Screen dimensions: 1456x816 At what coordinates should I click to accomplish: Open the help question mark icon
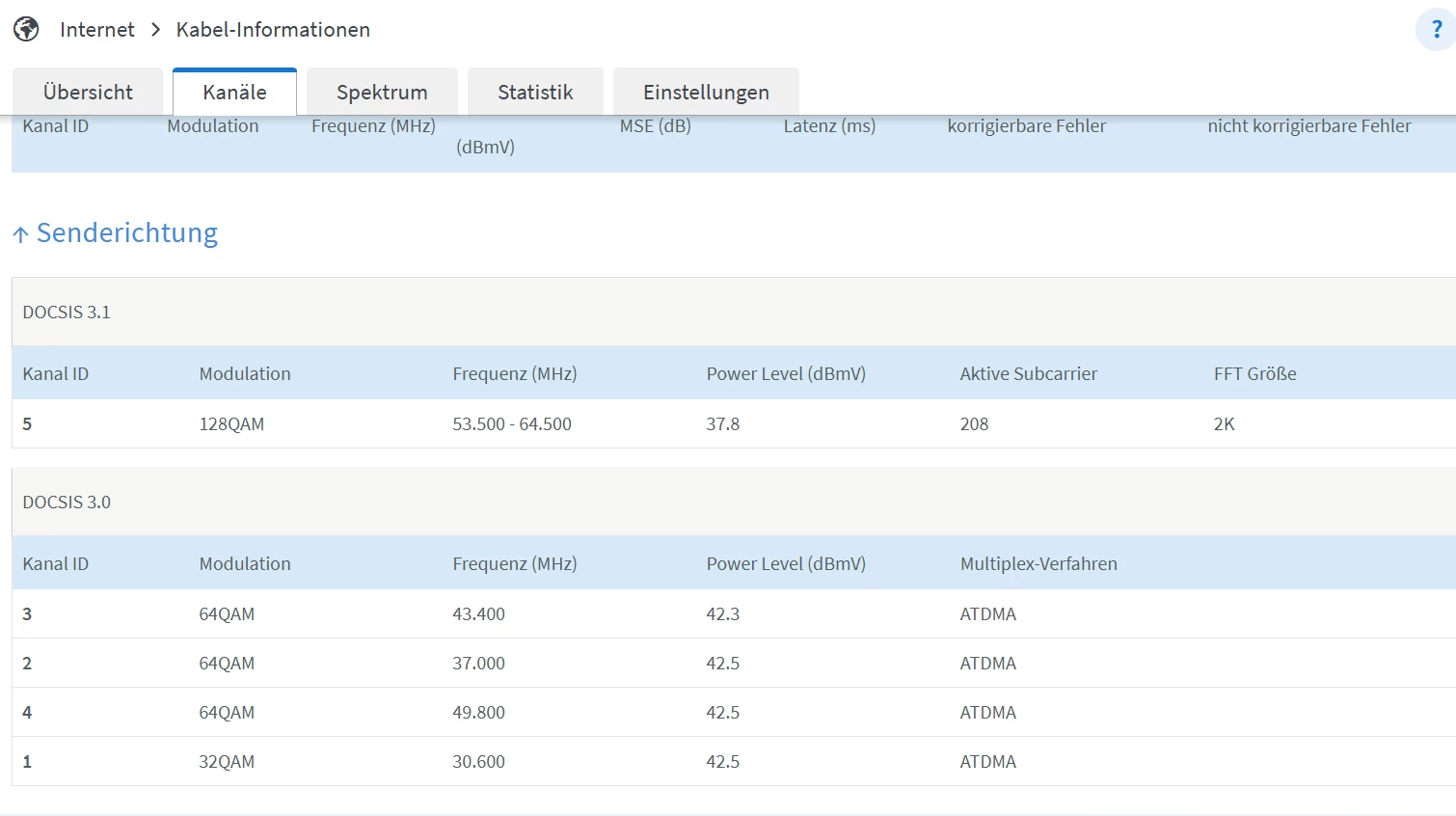[x=1436, y=30]
